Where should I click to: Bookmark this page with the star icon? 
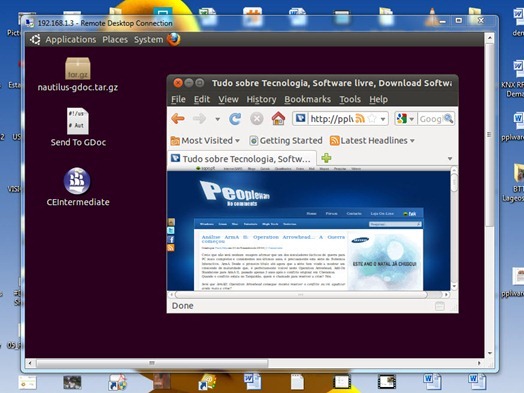point(372,119)
